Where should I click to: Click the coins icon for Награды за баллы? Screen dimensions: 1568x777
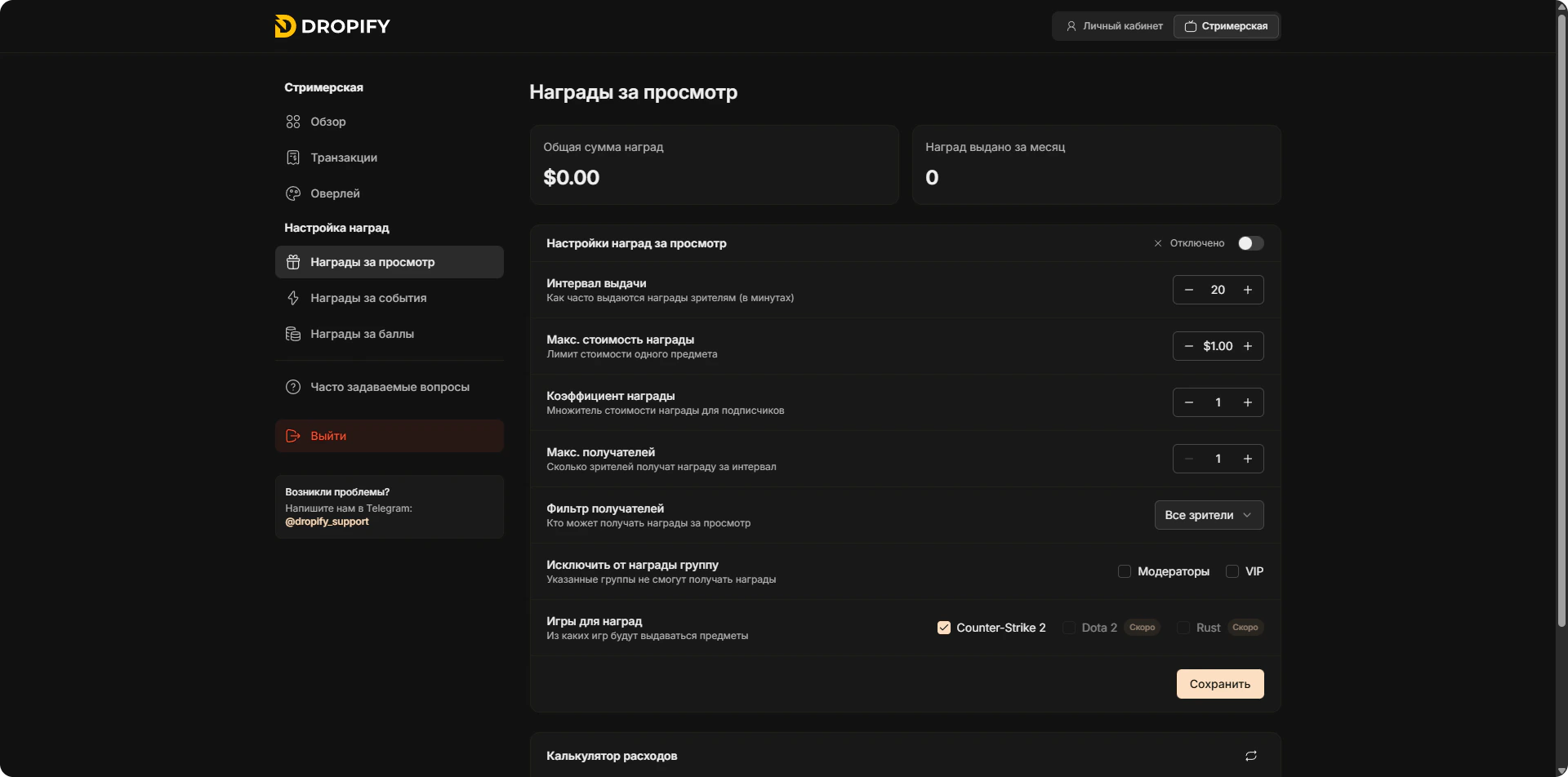click(293, 334)
